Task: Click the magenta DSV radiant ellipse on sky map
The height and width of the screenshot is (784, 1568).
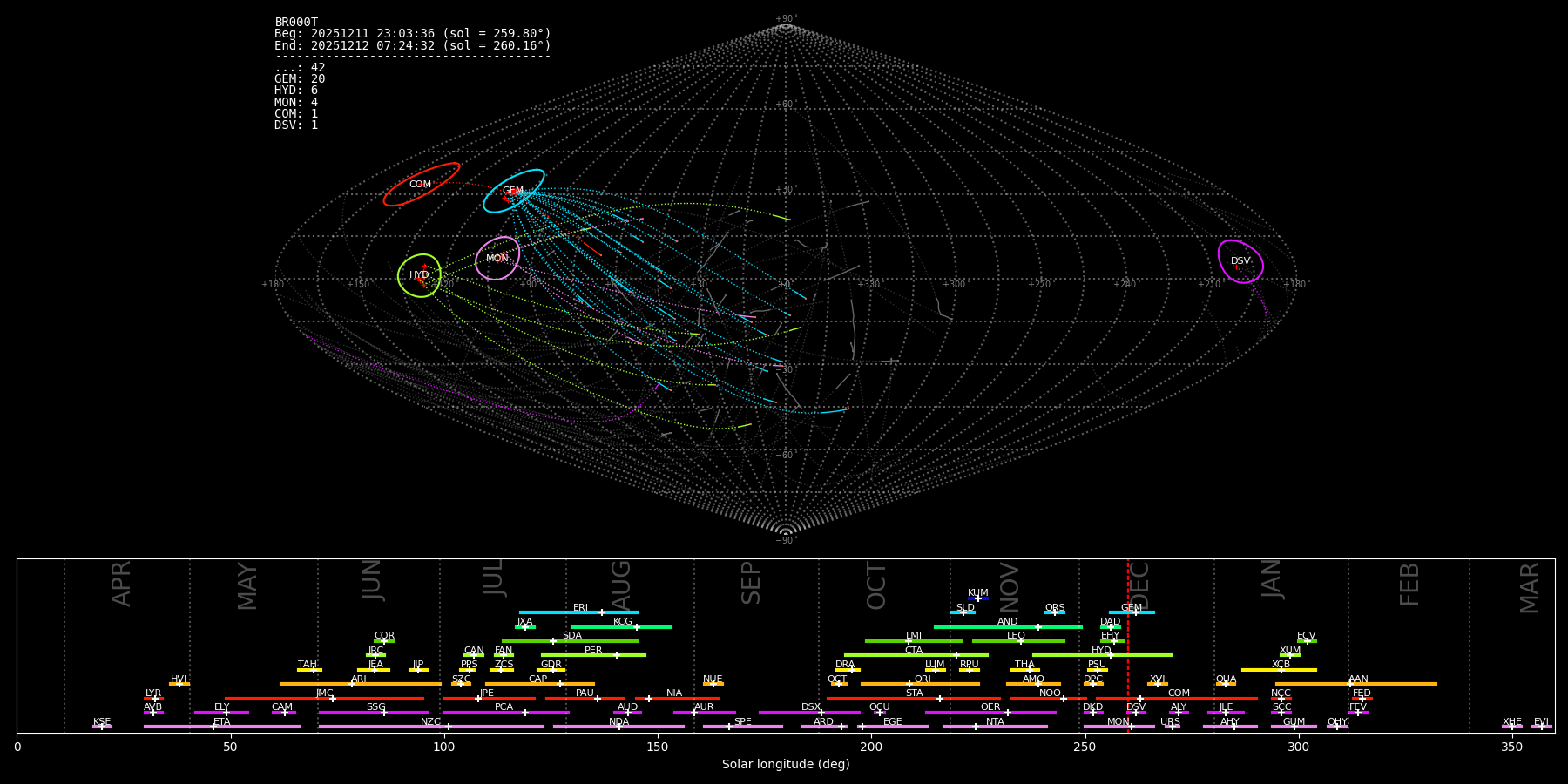Action: click(1240, 261)
